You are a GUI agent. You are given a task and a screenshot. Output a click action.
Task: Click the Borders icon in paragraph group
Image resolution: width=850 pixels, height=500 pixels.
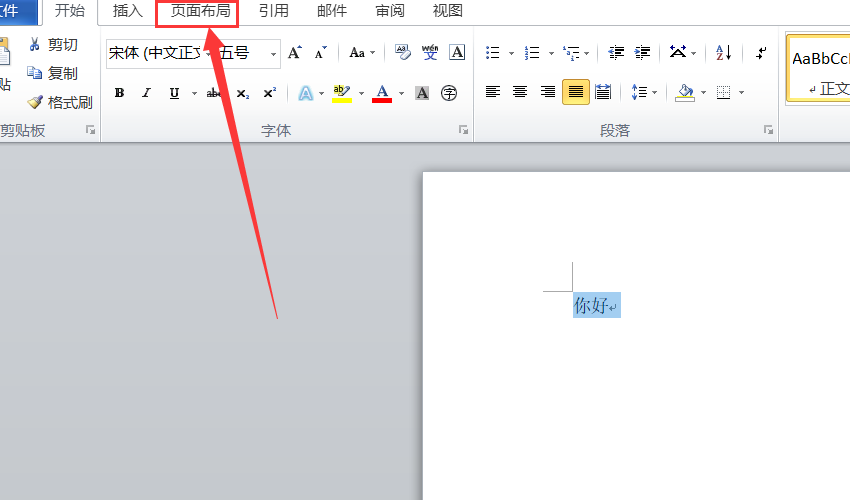click(x=724, y=92)
